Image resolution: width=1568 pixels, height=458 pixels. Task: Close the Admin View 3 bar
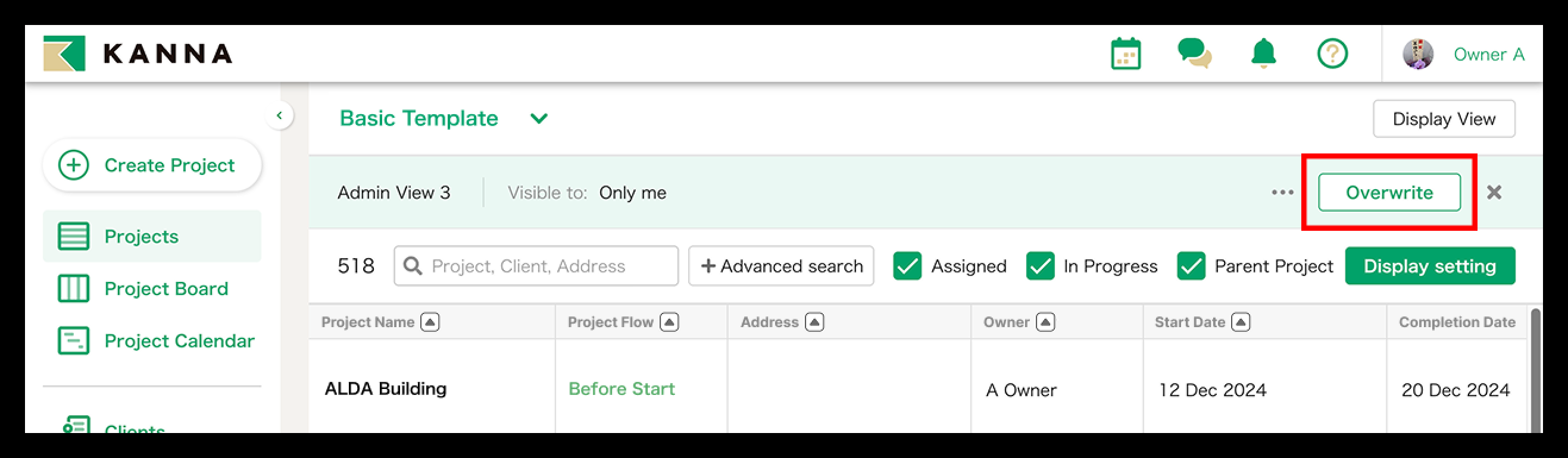point(1494,192)
